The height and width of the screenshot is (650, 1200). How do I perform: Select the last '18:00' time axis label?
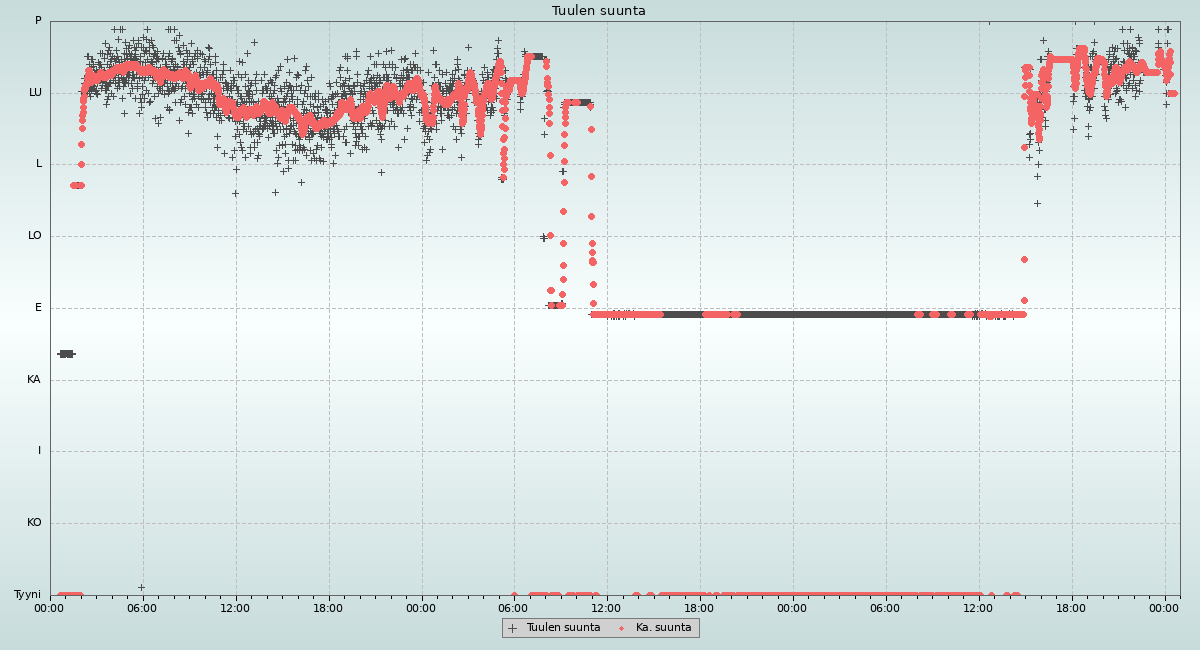click(1072, 608)
